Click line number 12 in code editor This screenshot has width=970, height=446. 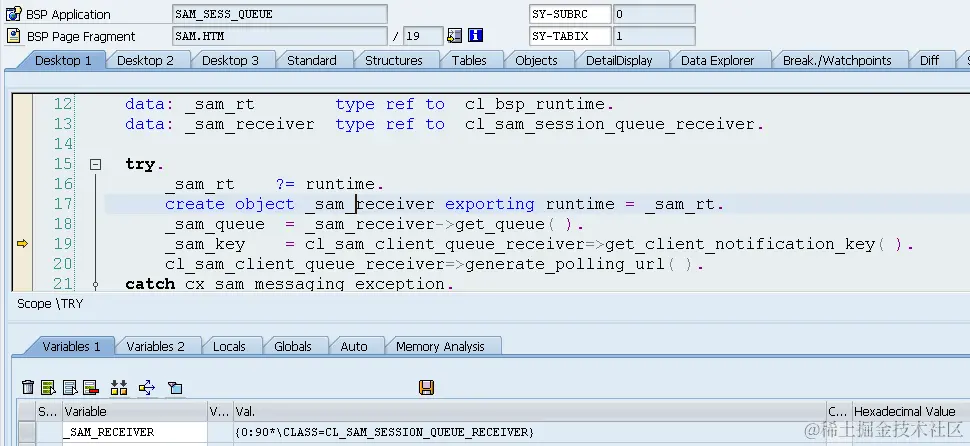[x=62, y=104]
